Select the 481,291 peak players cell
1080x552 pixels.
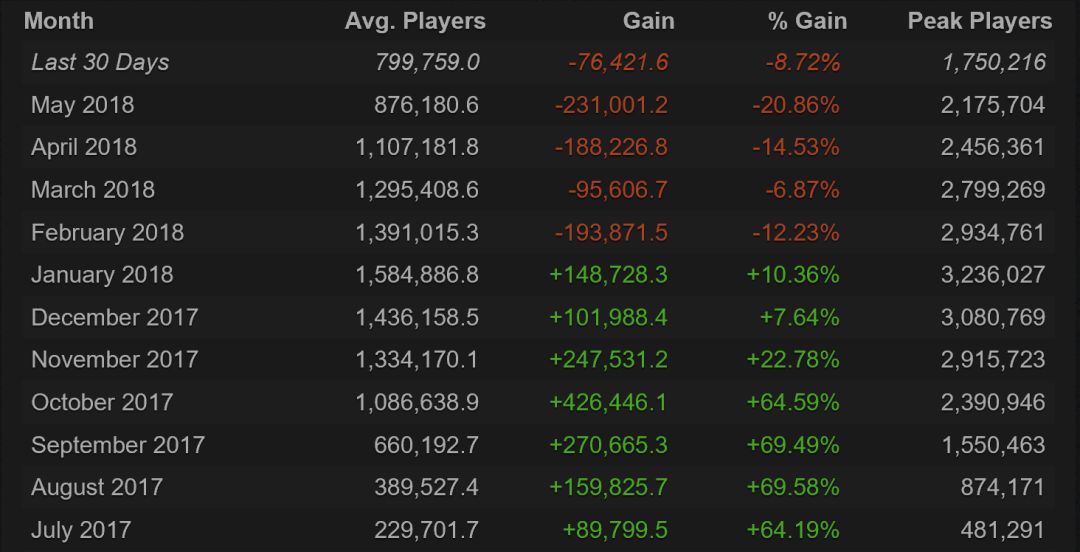pos(994,530)
